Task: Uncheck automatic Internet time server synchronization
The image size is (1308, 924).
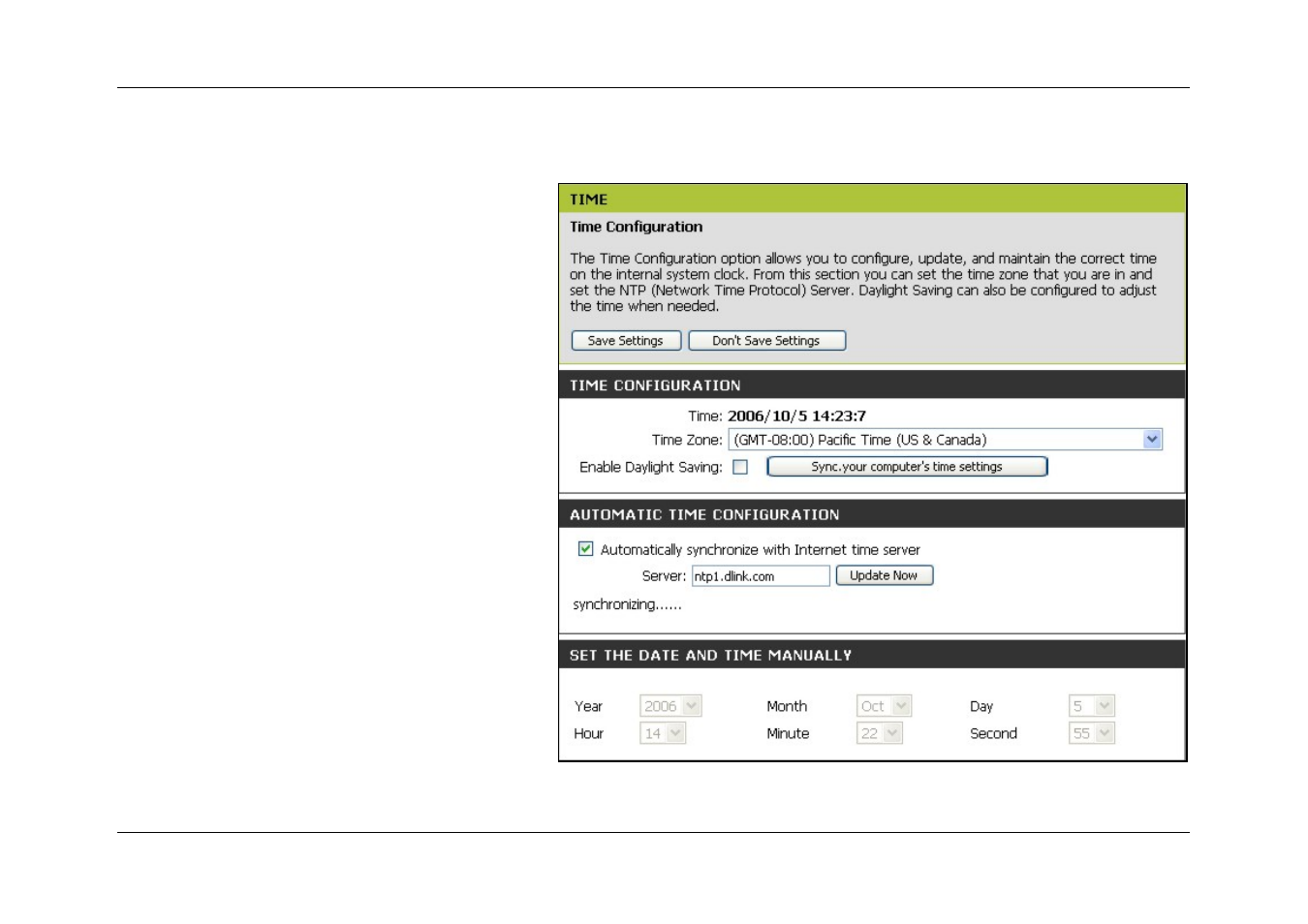Action: point(585,549)
